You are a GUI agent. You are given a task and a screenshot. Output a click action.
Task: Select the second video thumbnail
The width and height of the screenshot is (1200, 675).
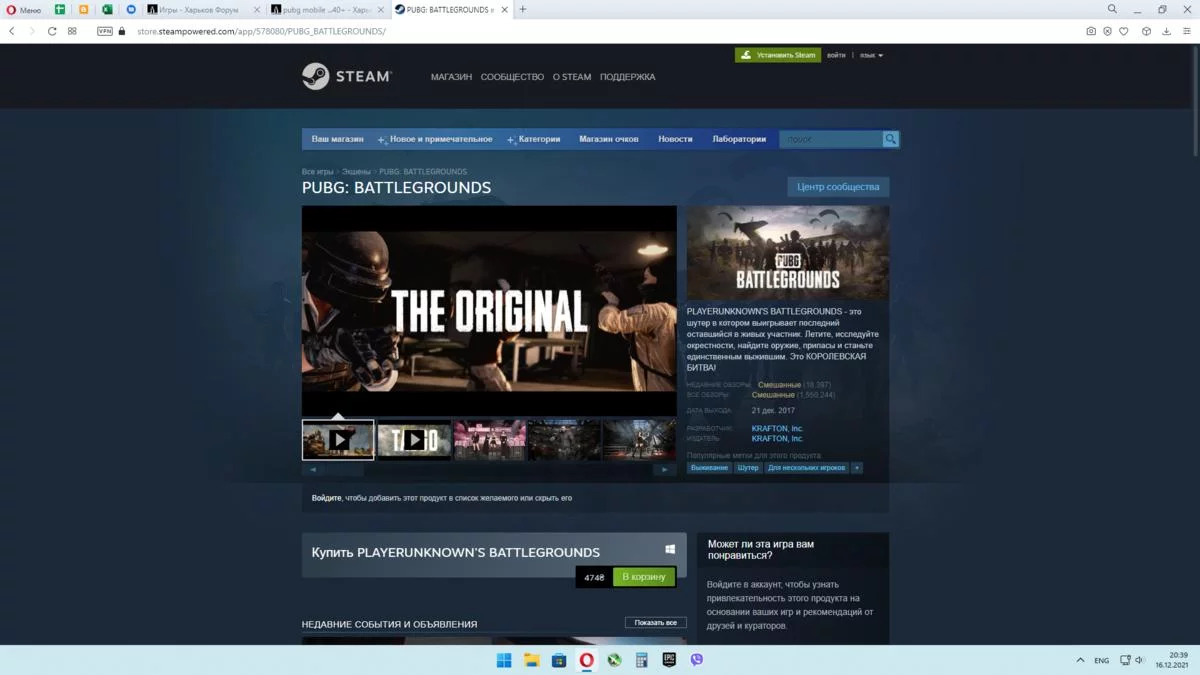point(414,440)
